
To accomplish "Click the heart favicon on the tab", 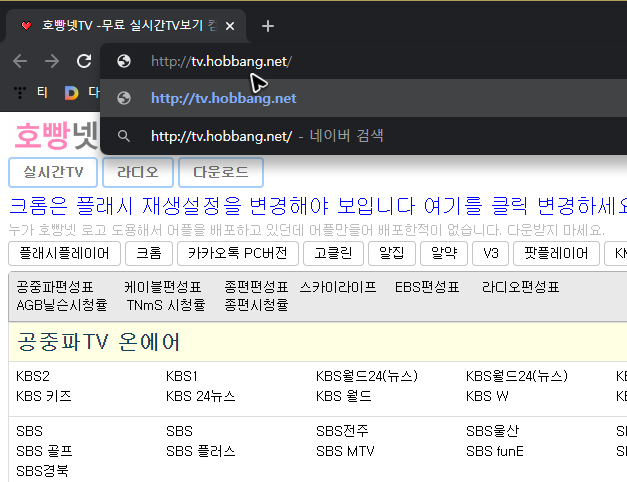I will 26,26.
